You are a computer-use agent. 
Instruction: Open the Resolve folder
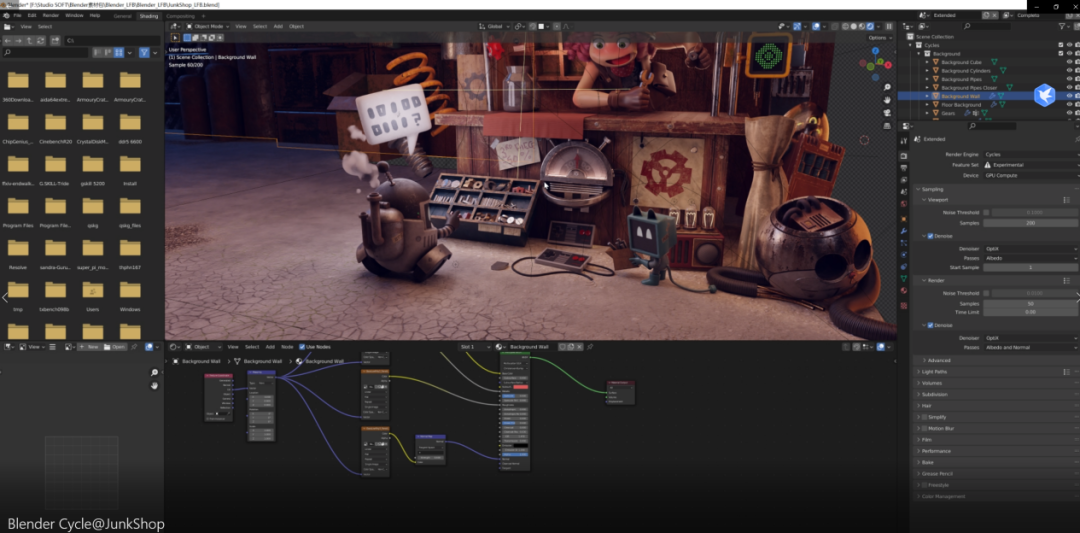click(x=18, y=252)
